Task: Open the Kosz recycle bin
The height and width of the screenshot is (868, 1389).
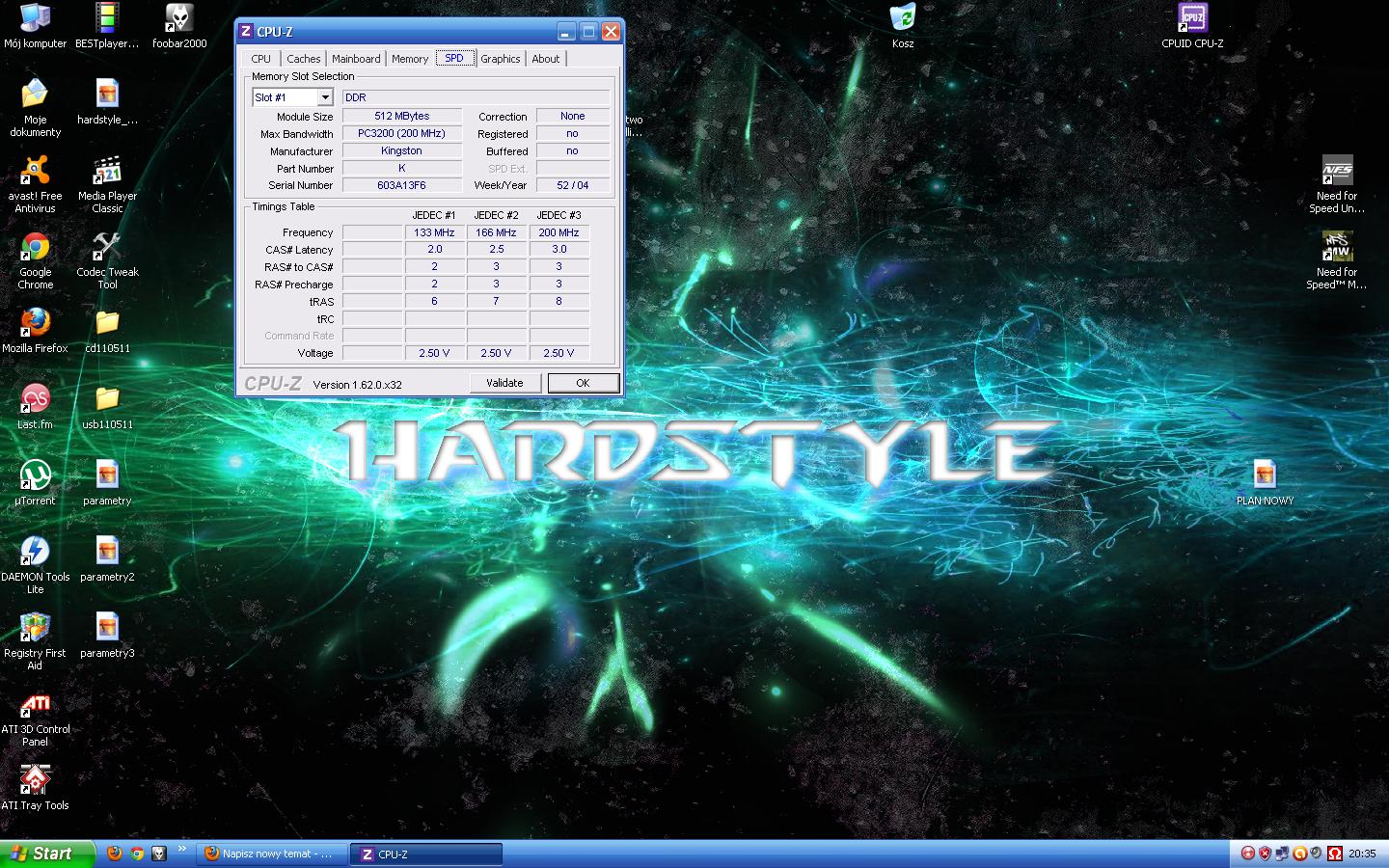Action: [x=902, y=19]
